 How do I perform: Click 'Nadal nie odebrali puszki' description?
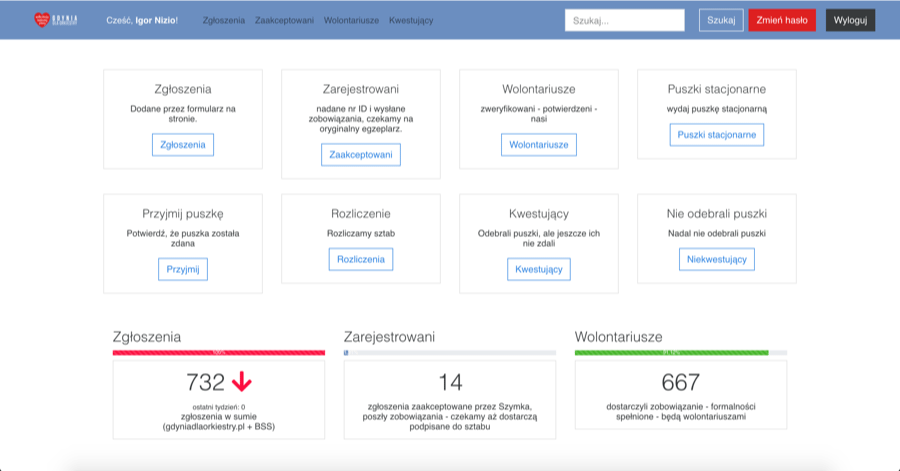click(x=716, y=233)
